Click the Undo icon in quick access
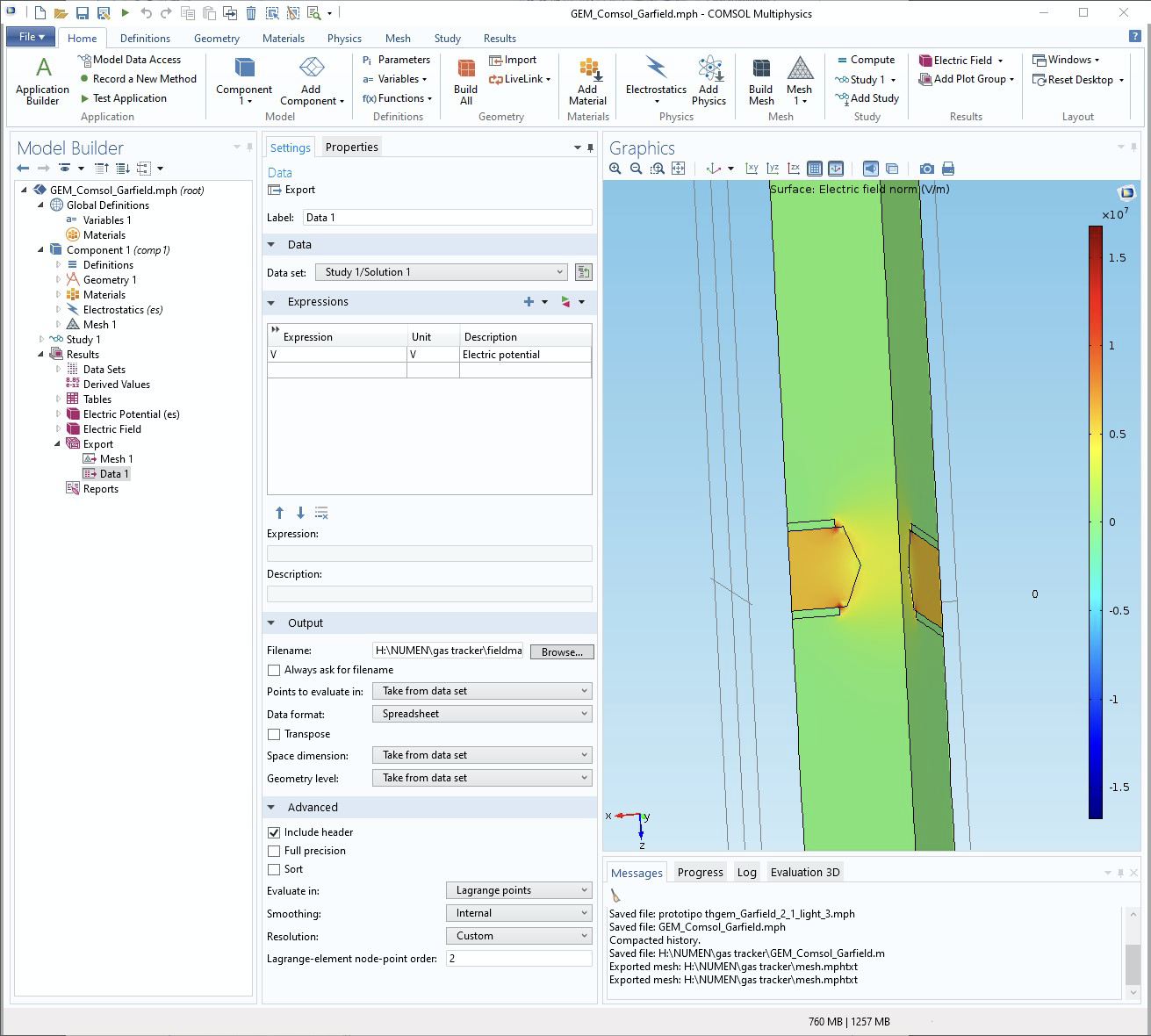Viewport: 1151px width, 1036px height. [x=146, y=13]
